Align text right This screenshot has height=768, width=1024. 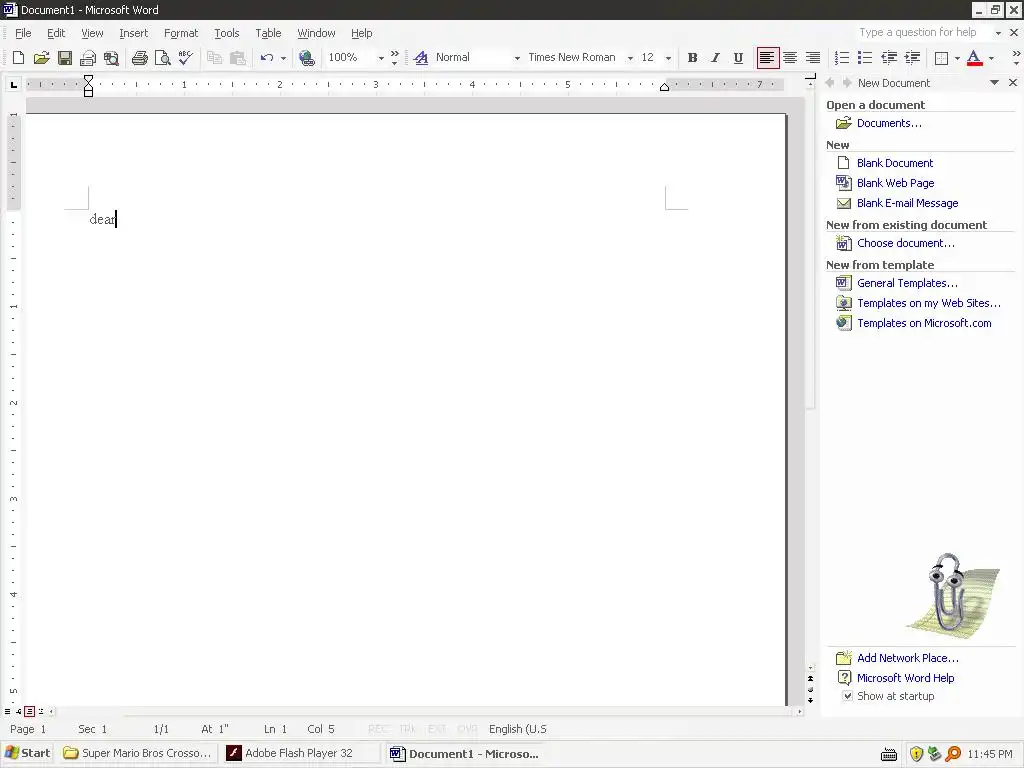point(813,57)
